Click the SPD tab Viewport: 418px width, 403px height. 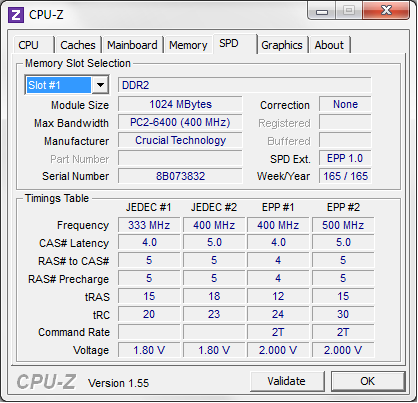coord(235,44)
